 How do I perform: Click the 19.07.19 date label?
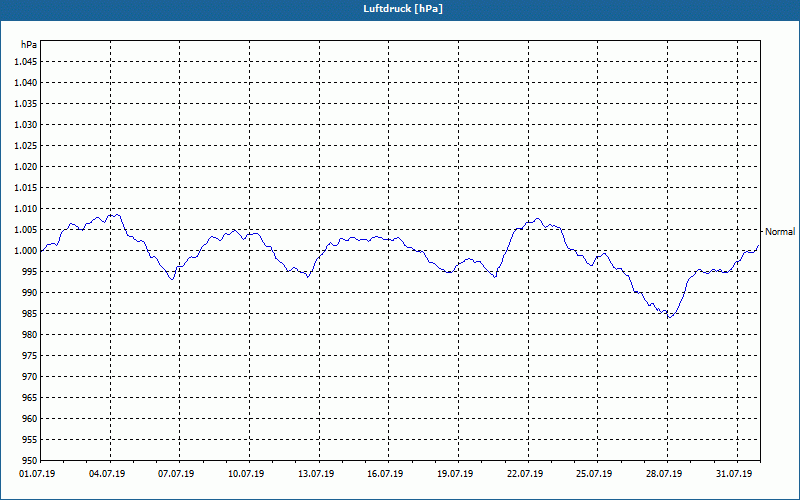[455, 474]
